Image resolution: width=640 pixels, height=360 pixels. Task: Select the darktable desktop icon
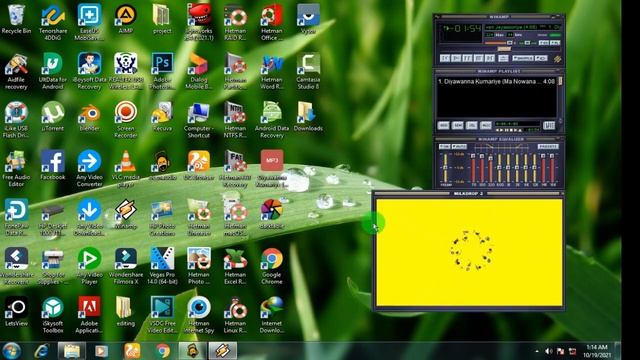coord(272,214)
